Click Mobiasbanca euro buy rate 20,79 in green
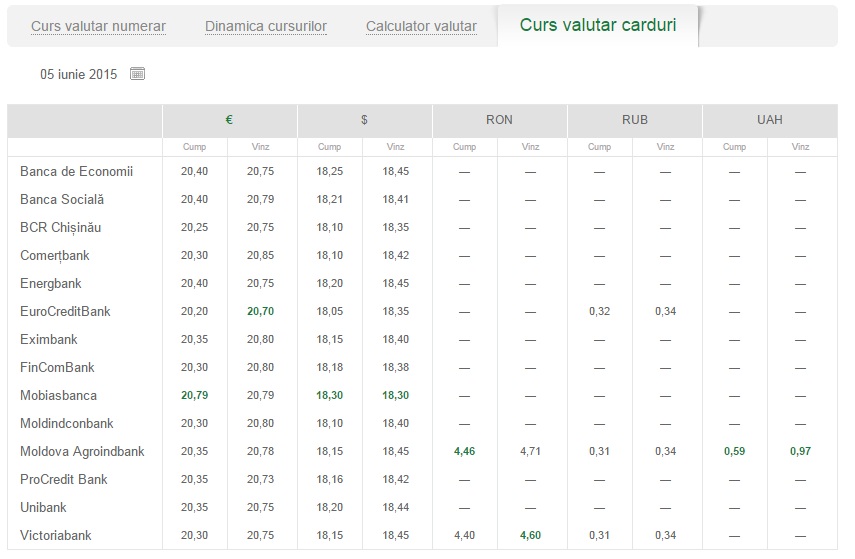This screenshot has height=559, width=855. pyautogui.click(x=195, y=395)
